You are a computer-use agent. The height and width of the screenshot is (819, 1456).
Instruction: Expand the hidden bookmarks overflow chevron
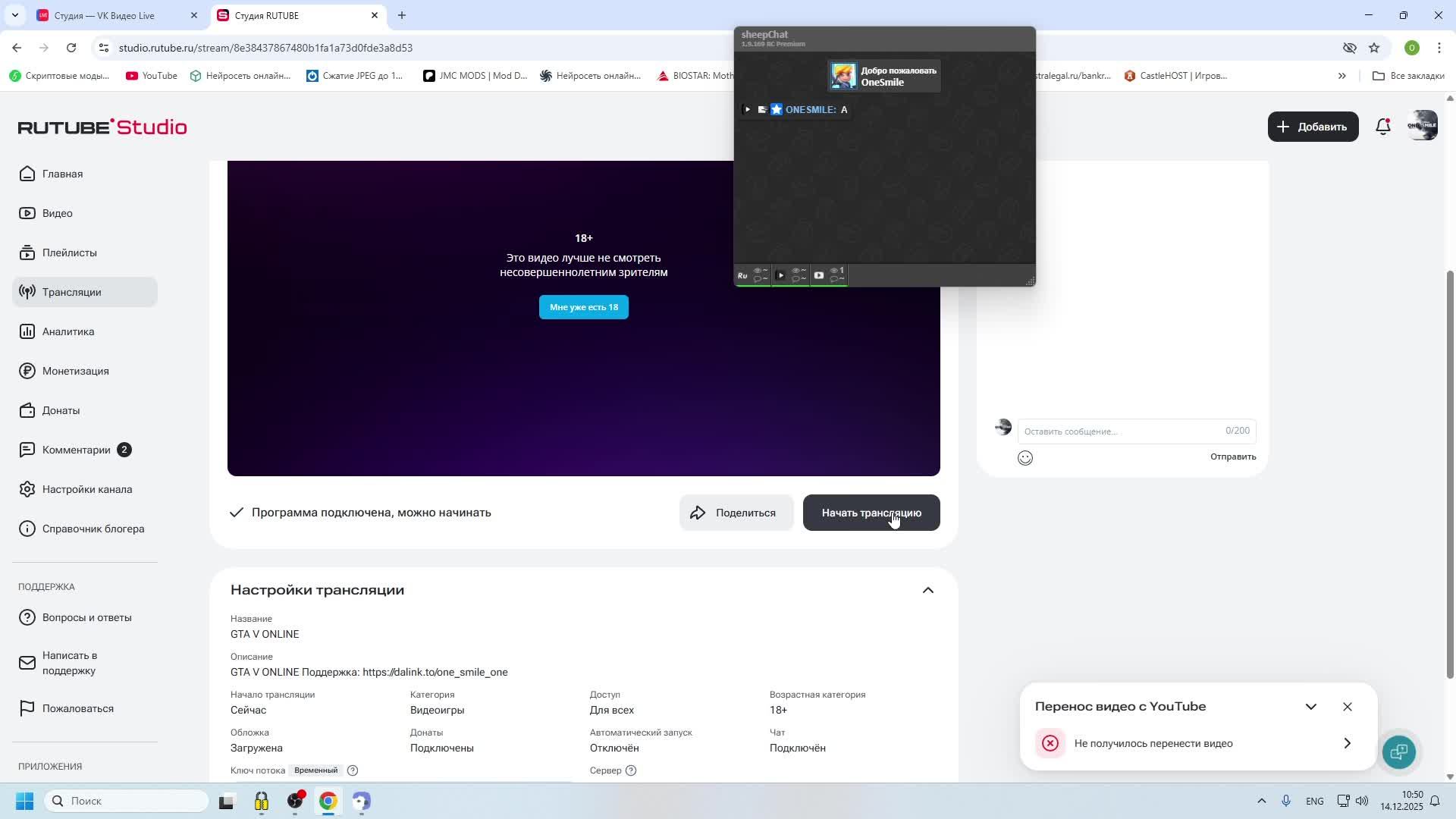coord(1341,76)
